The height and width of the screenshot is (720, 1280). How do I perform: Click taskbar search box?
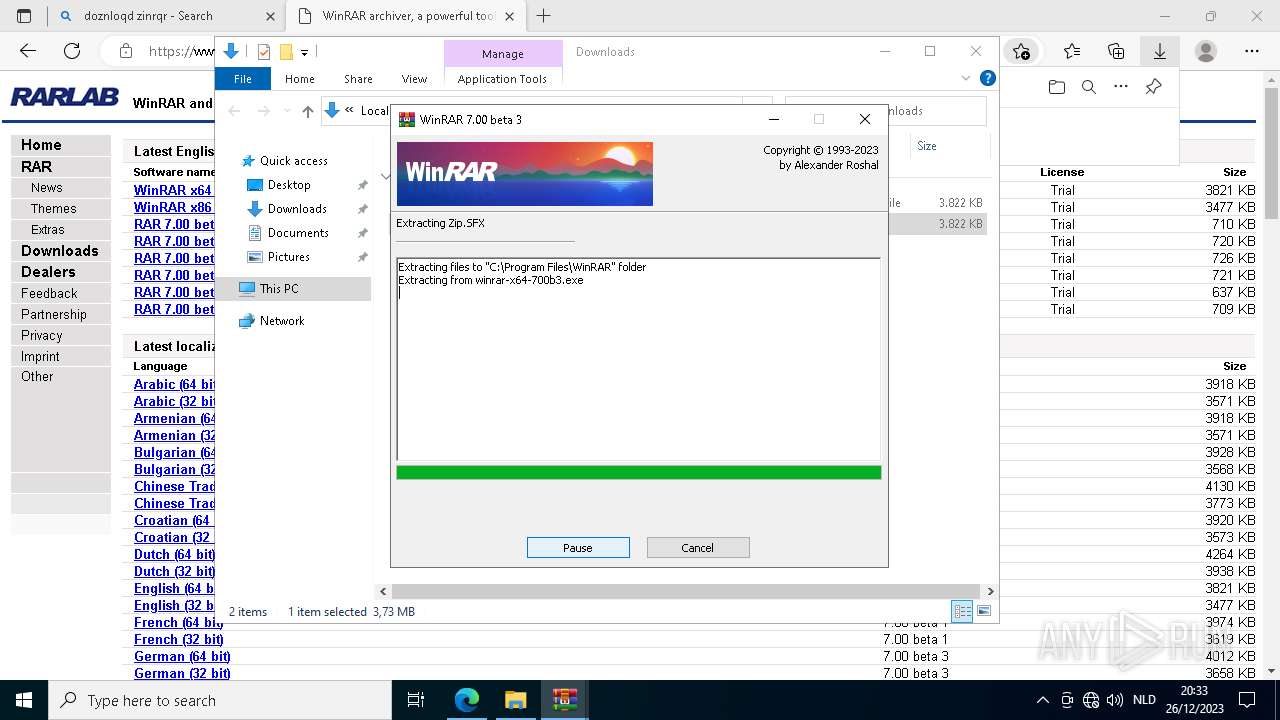[x=220, y=700]
